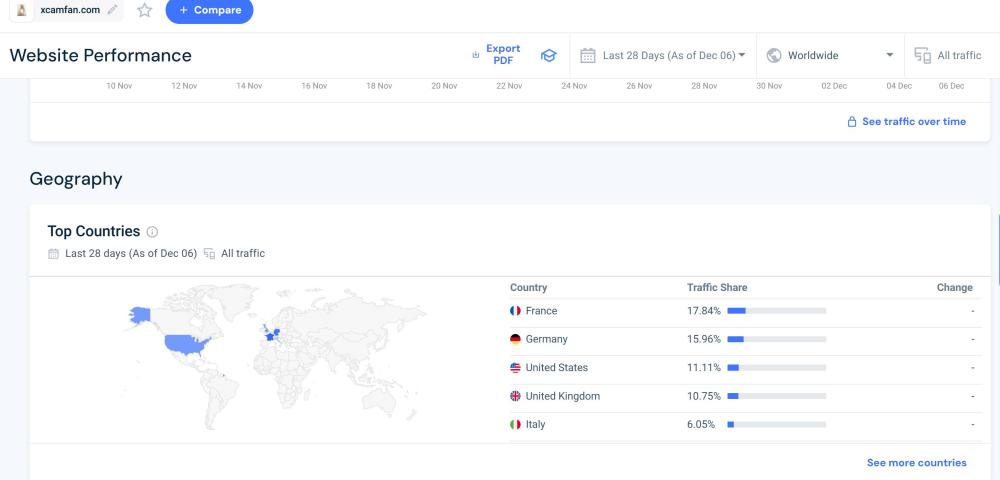
Task: Click the United States on the map
Action: 188,345
